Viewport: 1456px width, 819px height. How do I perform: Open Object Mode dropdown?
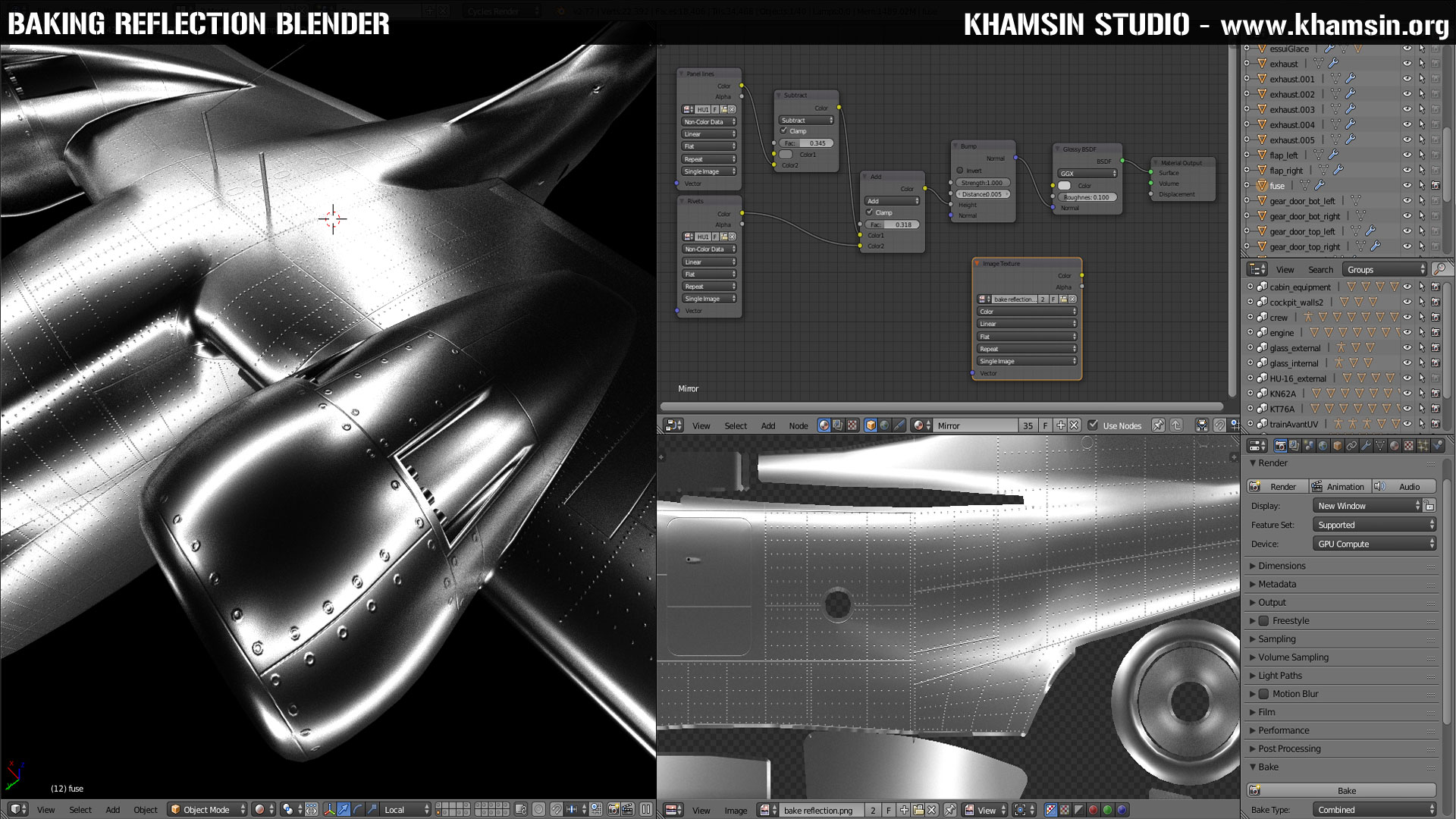(x=208, y=809)
